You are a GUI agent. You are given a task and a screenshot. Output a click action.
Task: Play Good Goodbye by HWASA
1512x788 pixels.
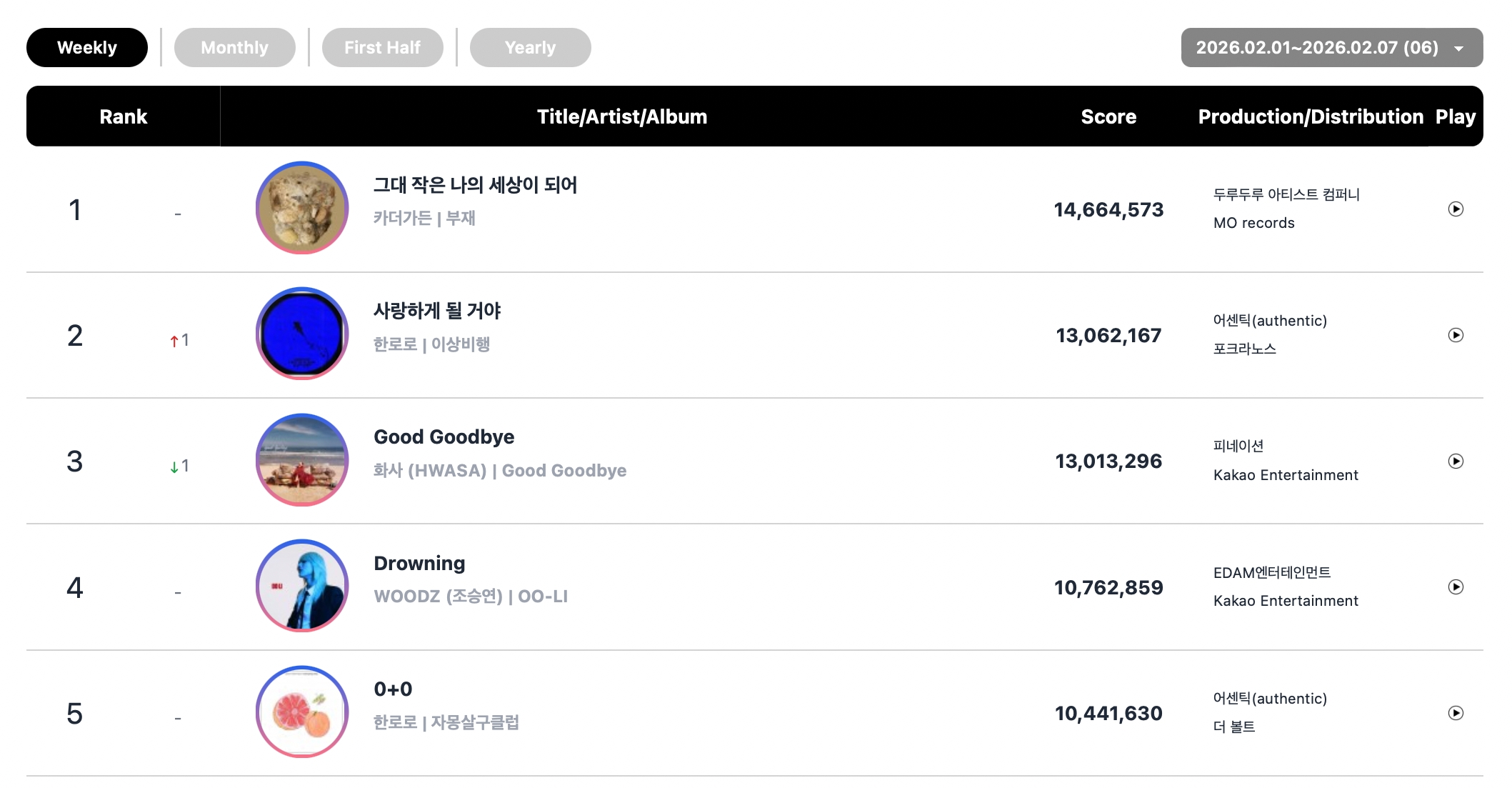pos(1456,461)
